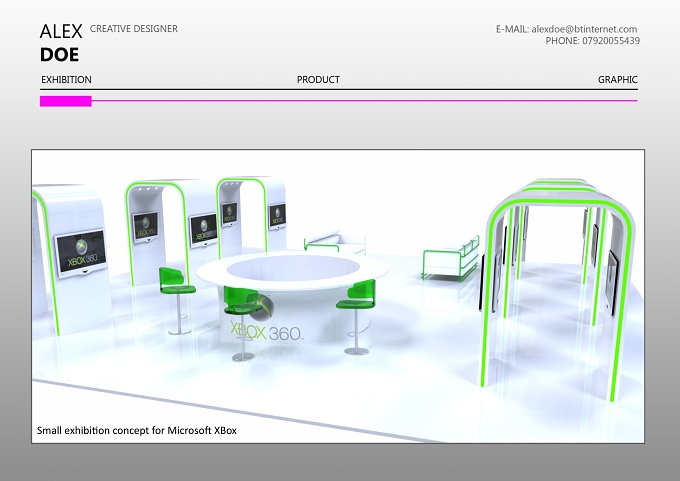Viewport: 680px width, 481px height.
Task: Switch to the PRODUCT section
Action: (x=318, y=80)
